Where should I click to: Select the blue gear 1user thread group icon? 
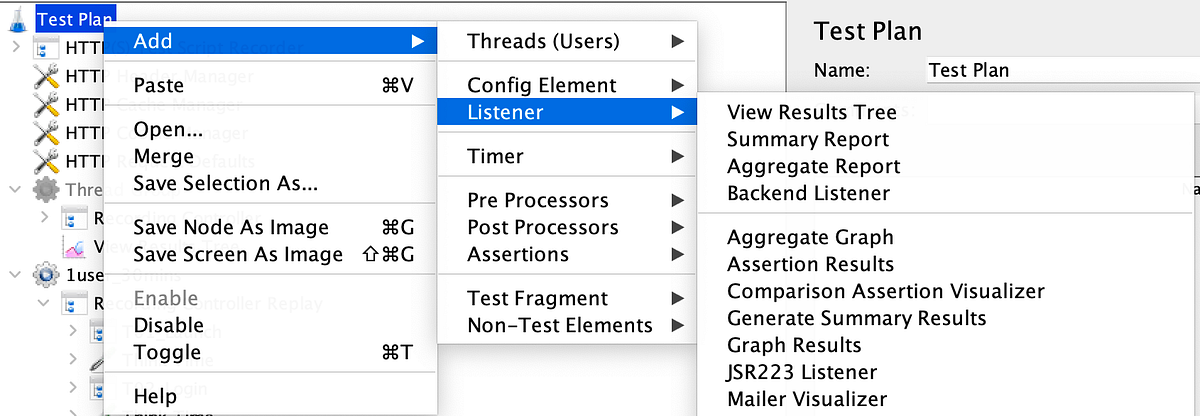(x=46, y=274)
